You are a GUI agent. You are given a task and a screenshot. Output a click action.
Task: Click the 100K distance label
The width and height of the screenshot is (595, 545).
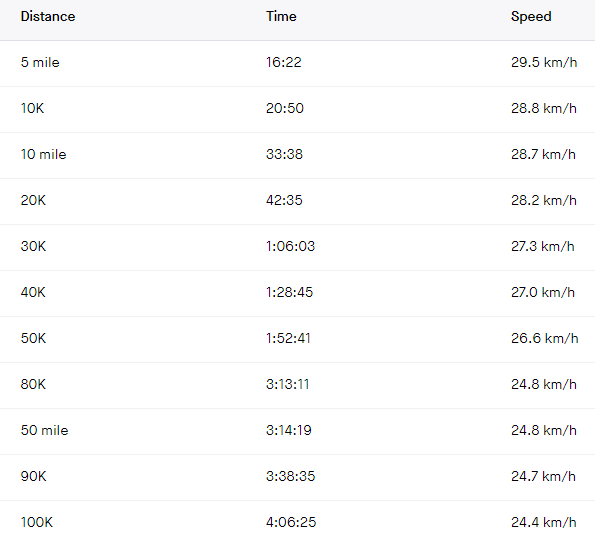coord(37,522)
